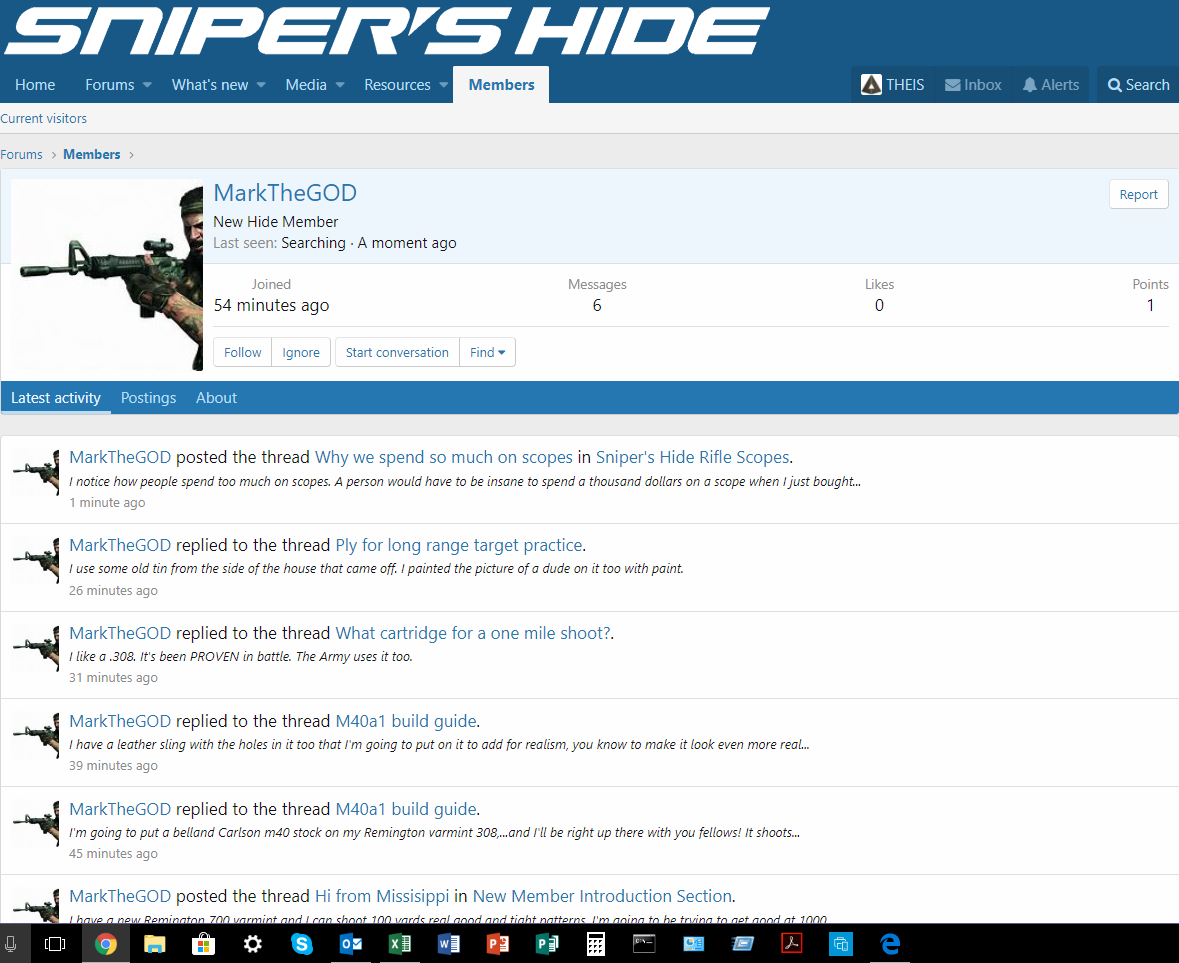Go to the Home navigation item
The height and width of the screenshot is (963, 1179).
pyautogui.click(x=35, y=85)
